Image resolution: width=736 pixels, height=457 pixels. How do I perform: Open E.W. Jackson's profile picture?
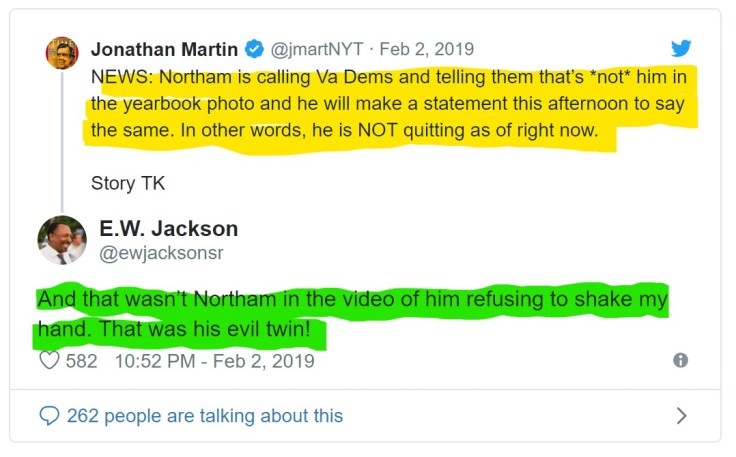point(62,240)
